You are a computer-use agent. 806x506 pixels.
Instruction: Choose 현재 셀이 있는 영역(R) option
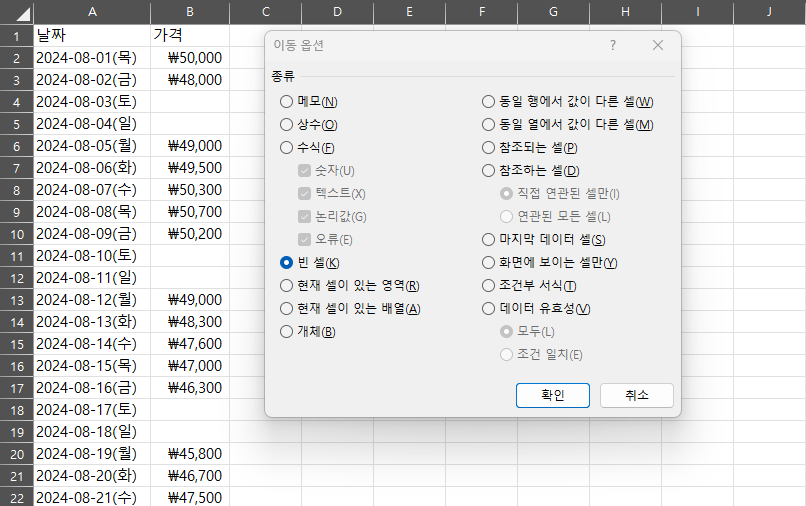pos(350,285)
